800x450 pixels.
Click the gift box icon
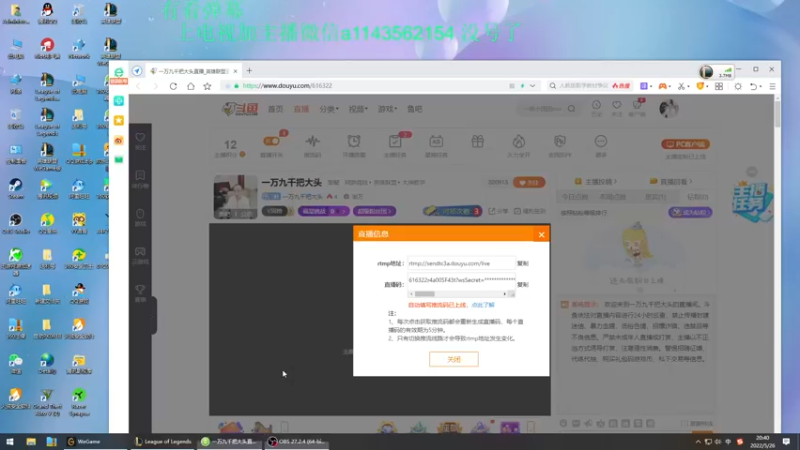pyautogui.click(x=478, y=141)
